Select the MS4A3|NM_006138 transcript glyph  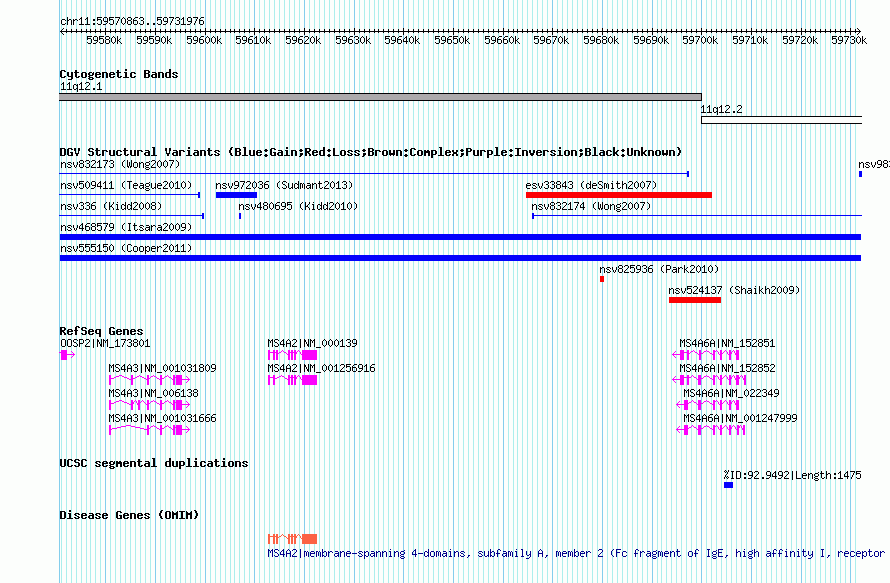tap(149, 405)
